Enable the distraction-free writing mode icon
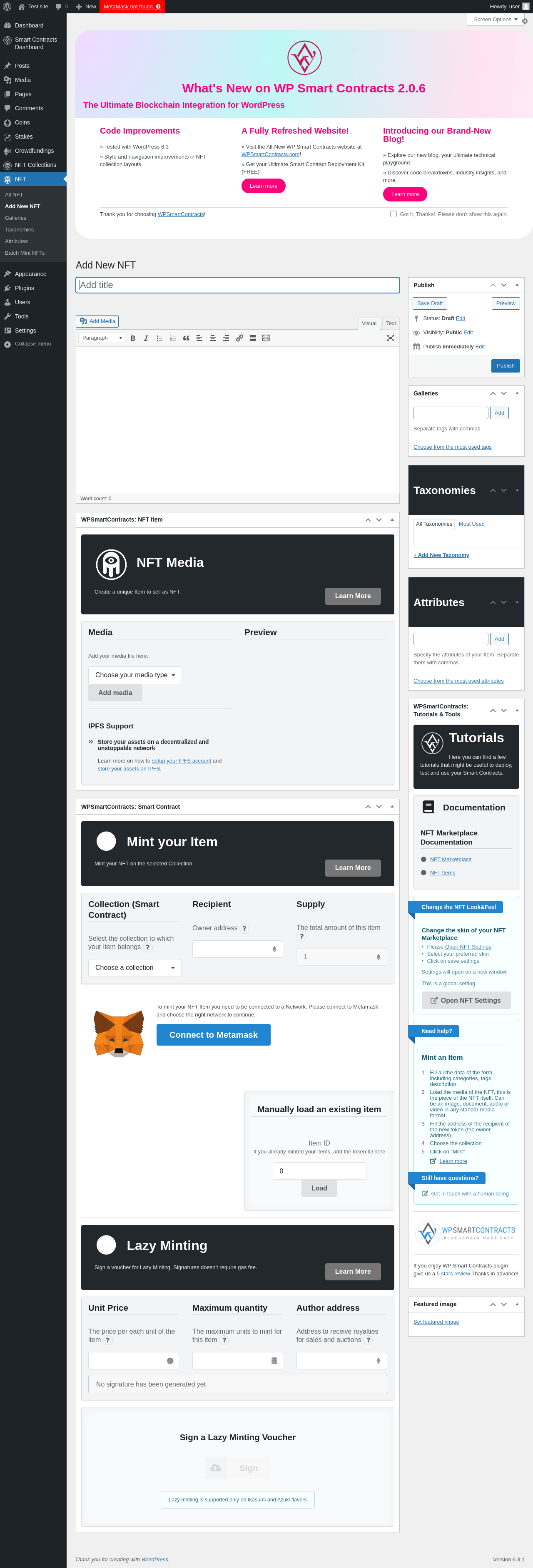533x1568 pixels. 391,338
